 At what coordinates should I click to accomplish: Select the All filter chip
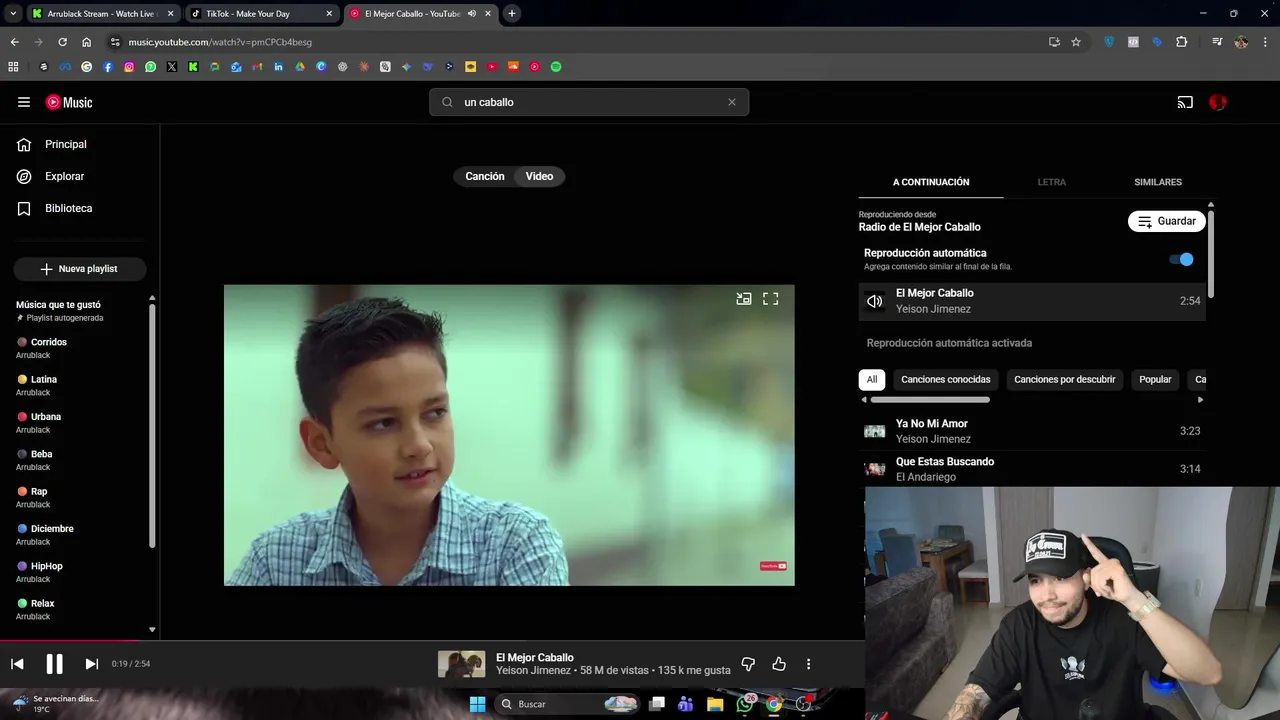(872, 379)
